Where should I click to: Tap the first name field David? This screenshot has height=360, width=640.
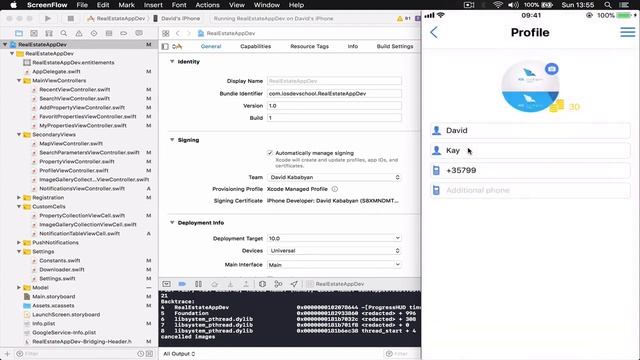(530, 131)
